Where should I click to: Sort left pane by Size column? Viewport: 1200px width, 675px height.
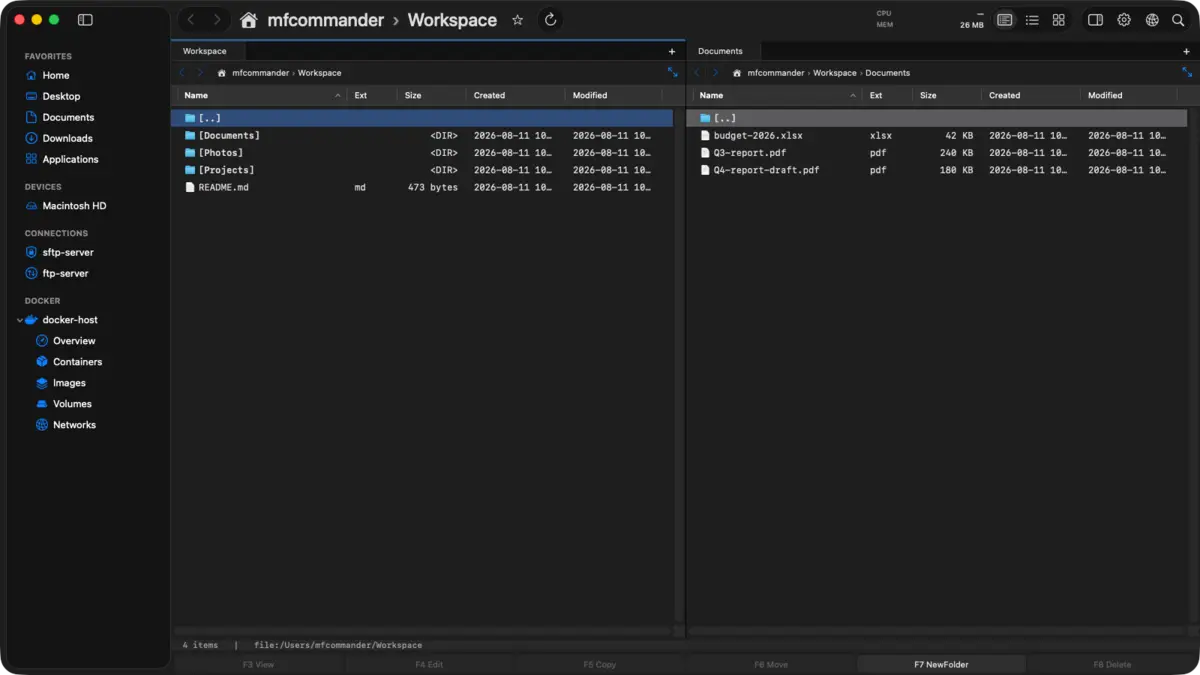pos(431,95)
